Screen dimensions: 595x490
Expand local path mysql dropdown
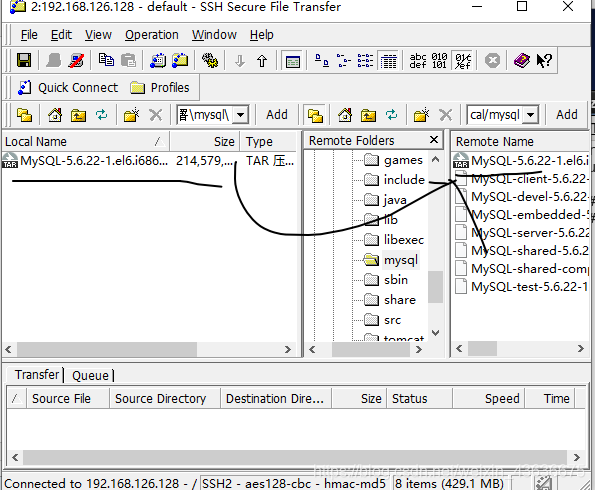pos(241,115)
